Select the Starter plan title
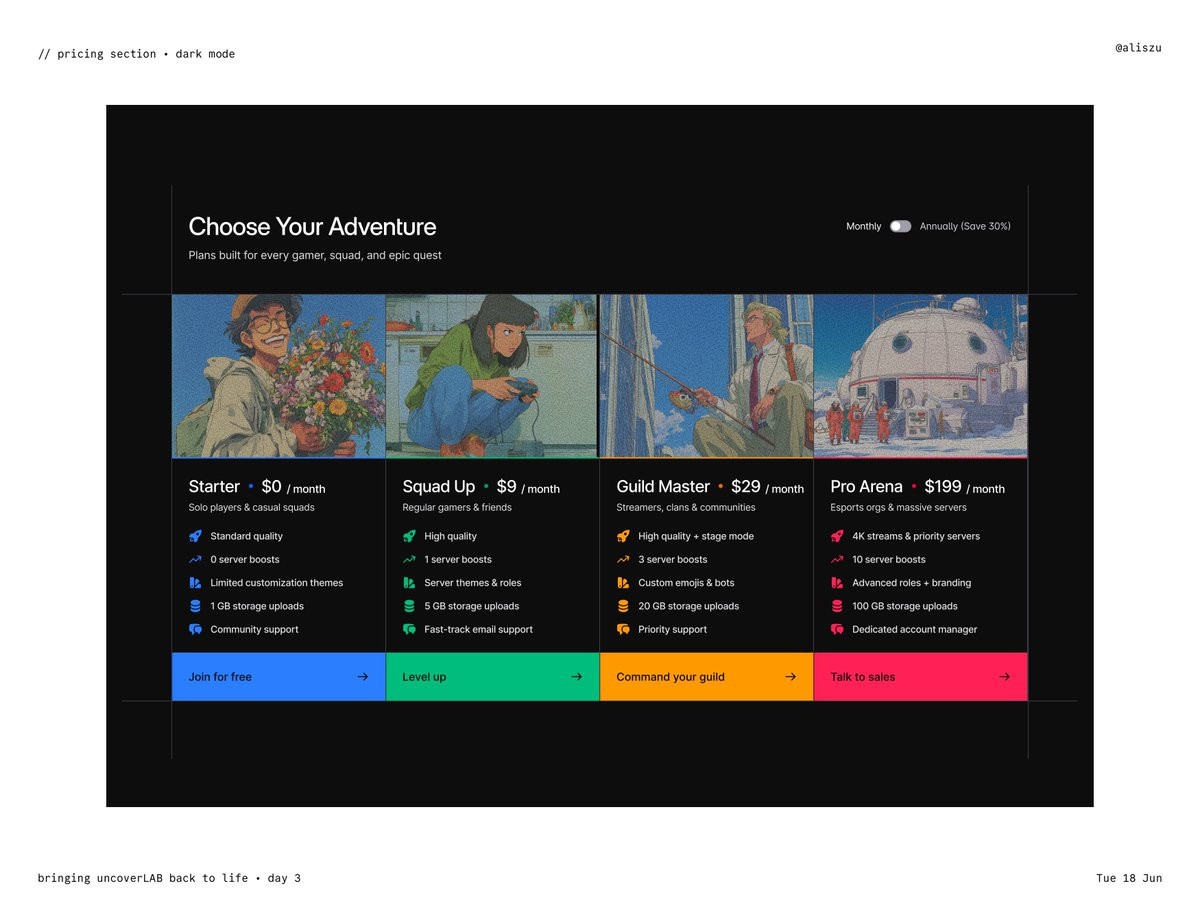Viewport: 1200px width, 912px height. (214, 487)
